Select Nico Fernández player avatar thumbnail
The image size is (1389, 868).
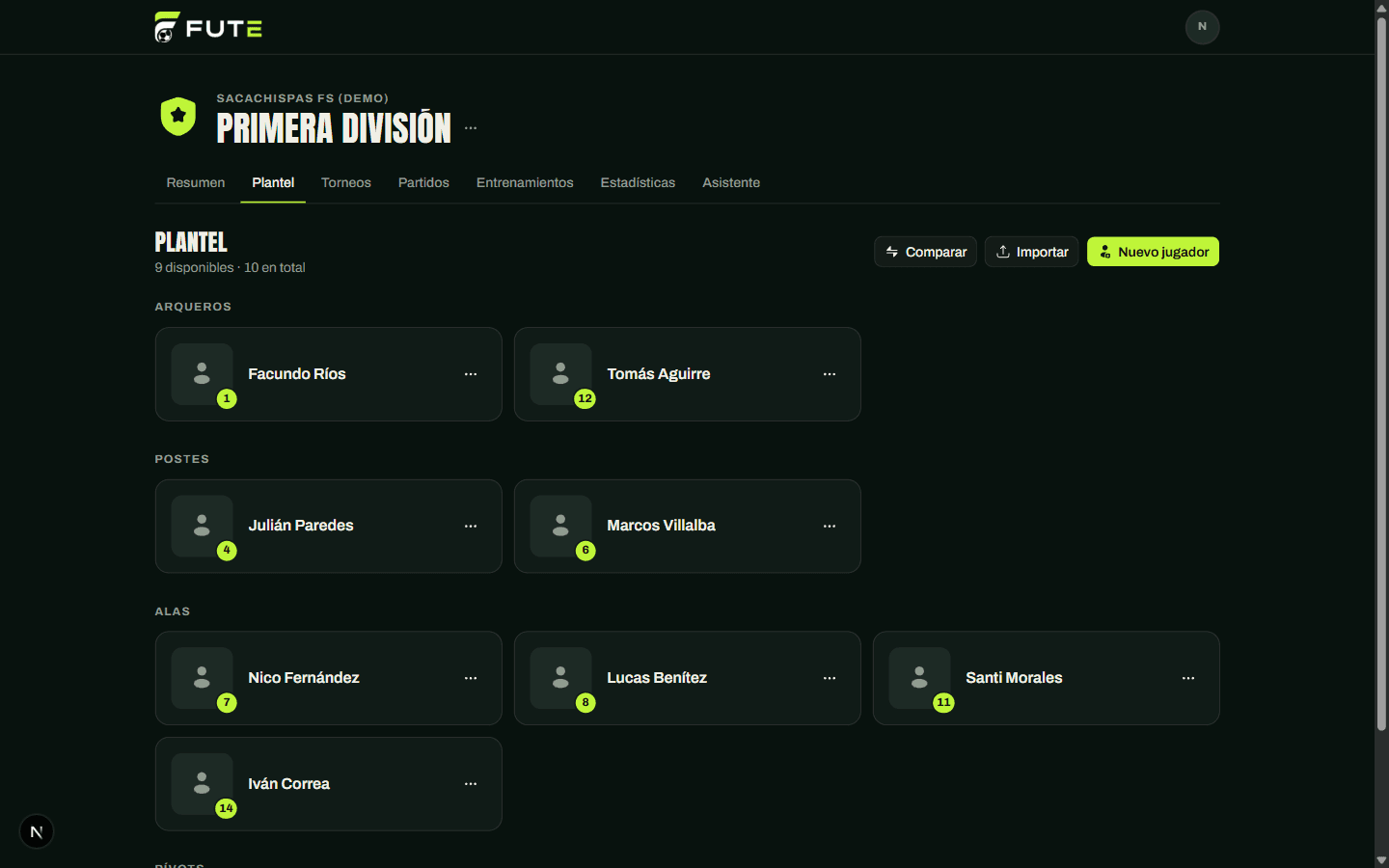point(202,678)
